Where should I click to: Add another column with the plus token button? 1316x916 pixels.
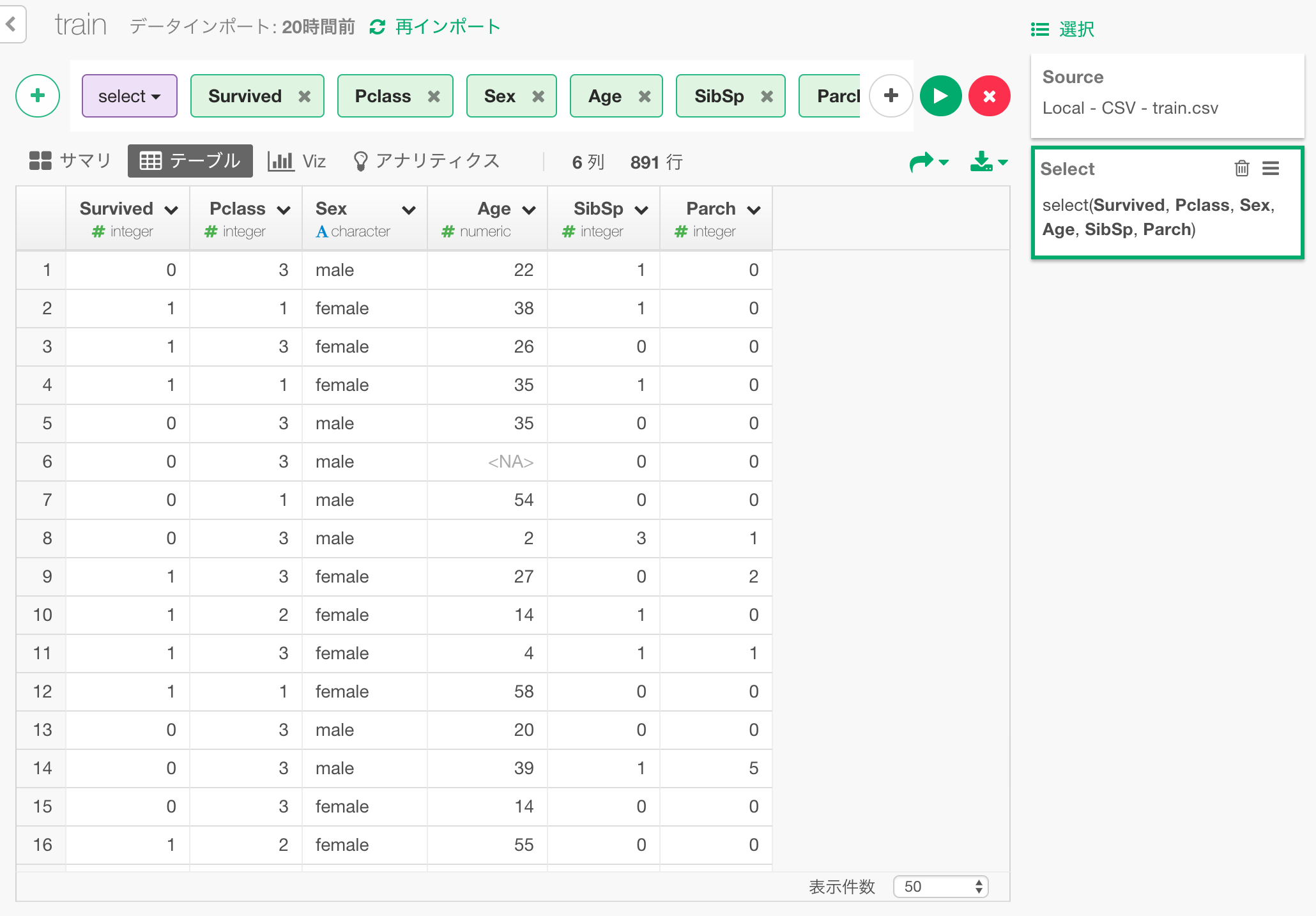891,95
